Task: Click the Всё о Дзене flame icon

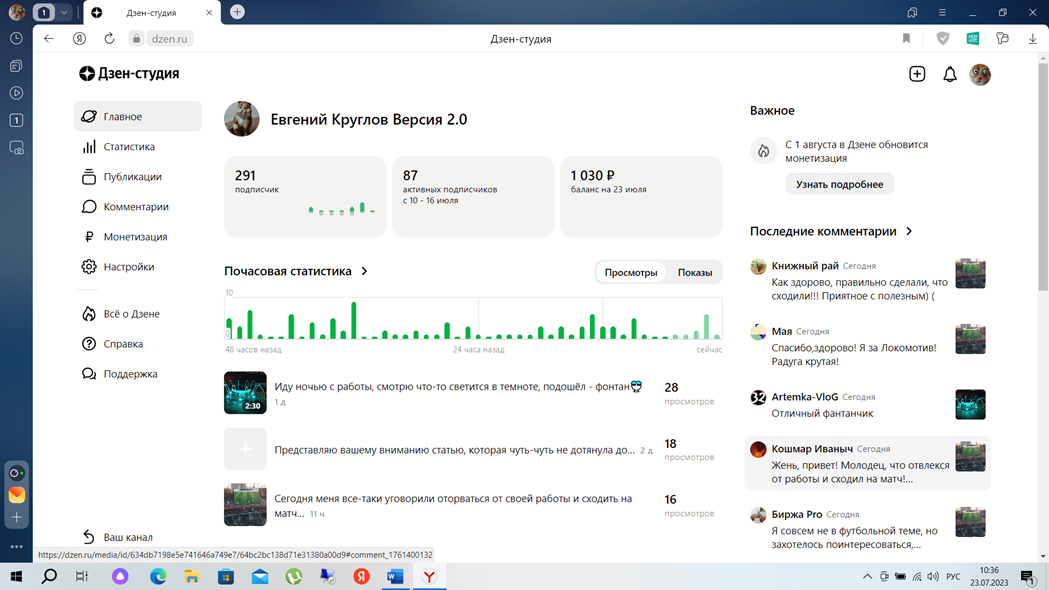Action: click(88, 314)
